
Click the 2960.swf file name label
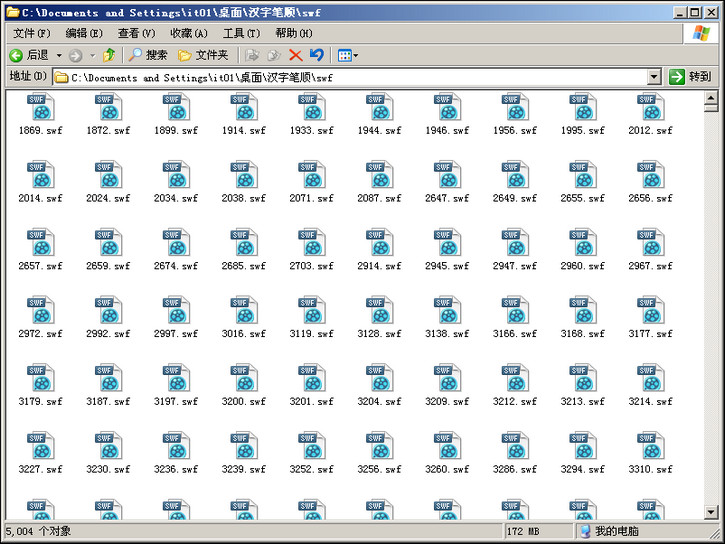583,266
